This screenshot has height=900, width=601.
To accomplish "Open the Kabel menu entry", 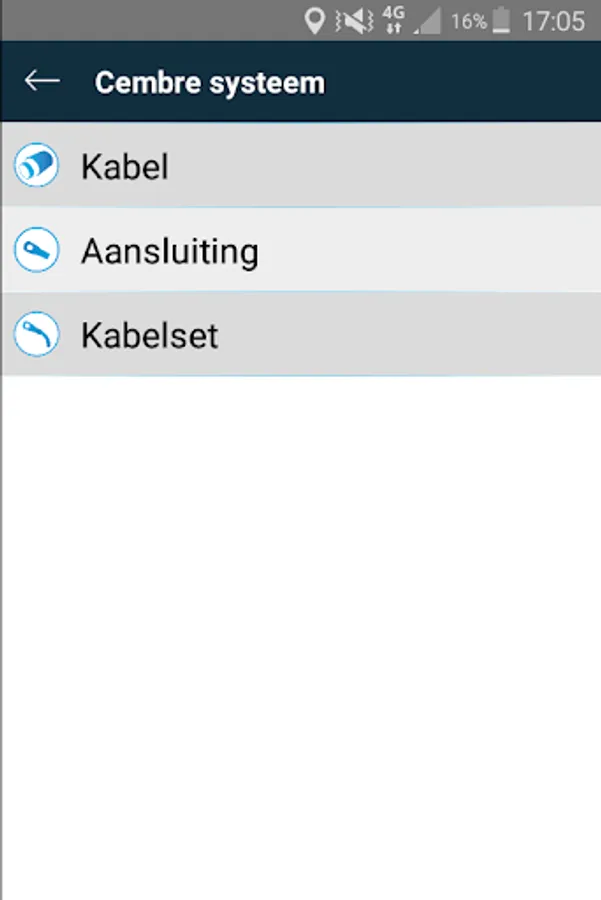I will tap(125, 166).
